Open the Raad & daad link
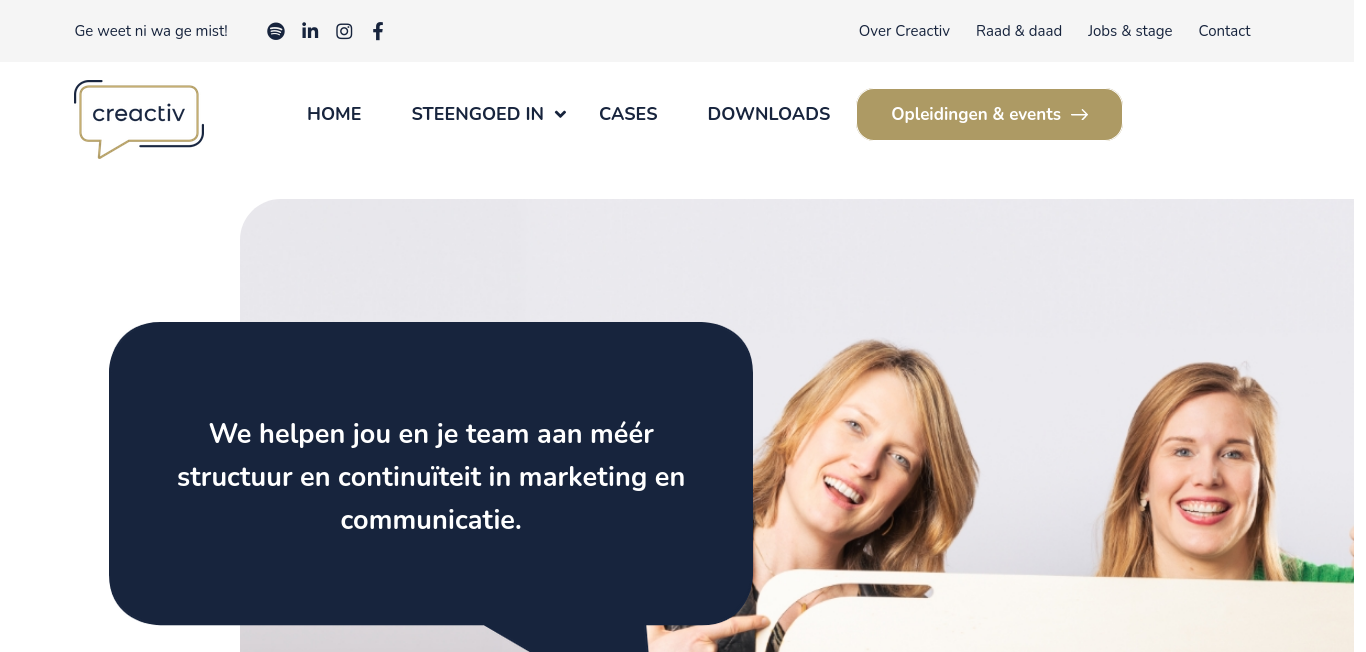Image resolution: width=1366 pixels, height=652 pixels. pos(1019,31)
